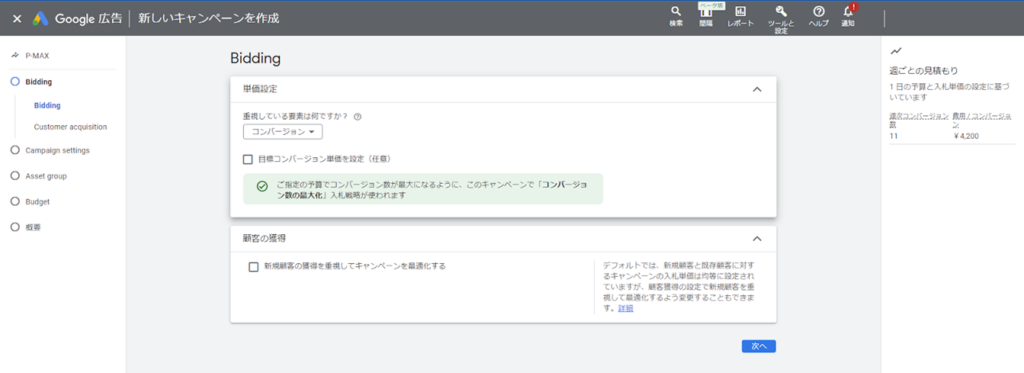This screenshot has height=373, width=1024.
Task: Select the Budget step circle
Action: pos(16,202)
